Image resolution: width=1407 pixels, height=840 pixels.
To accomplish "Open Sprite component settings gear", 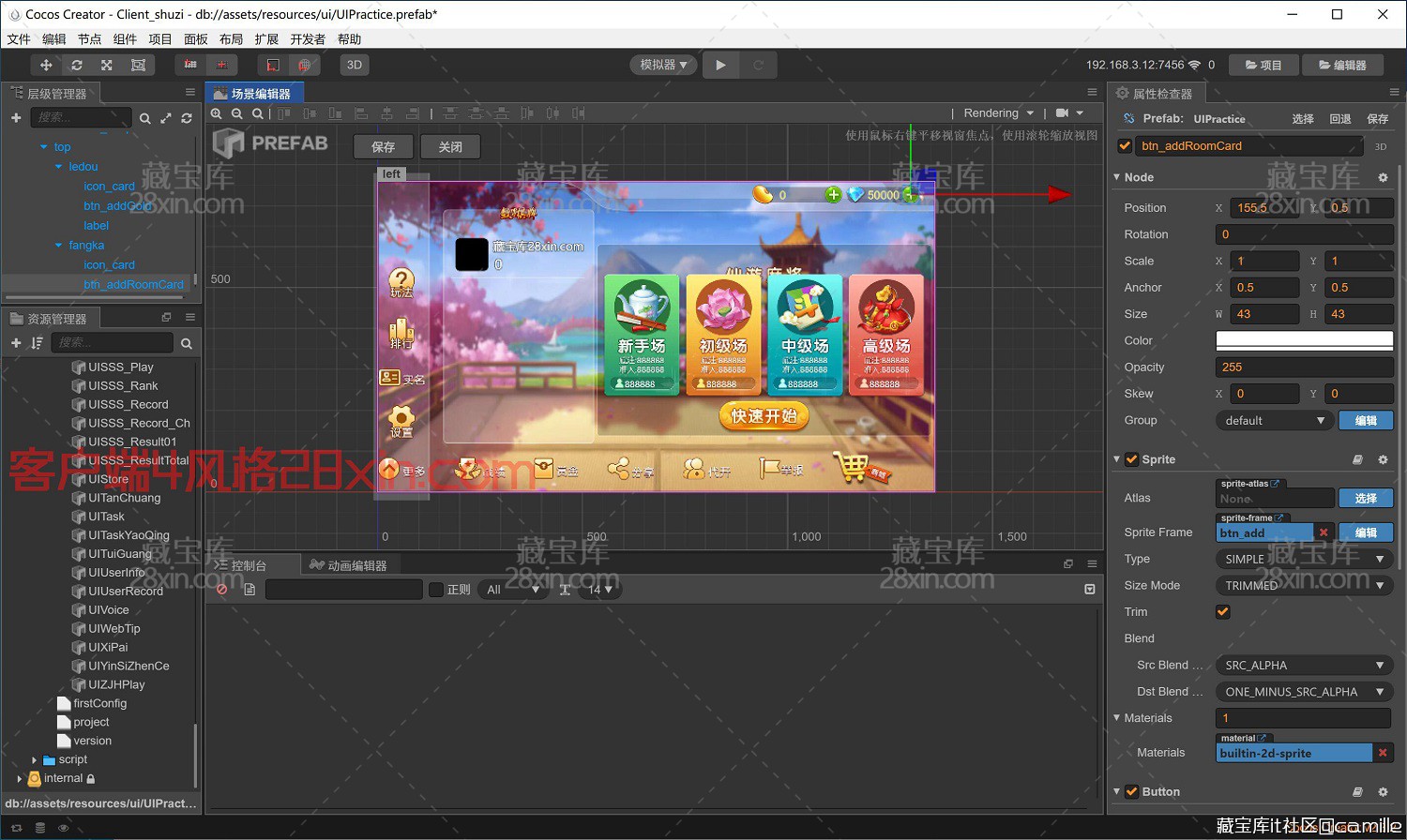I will pos(1383,459).
